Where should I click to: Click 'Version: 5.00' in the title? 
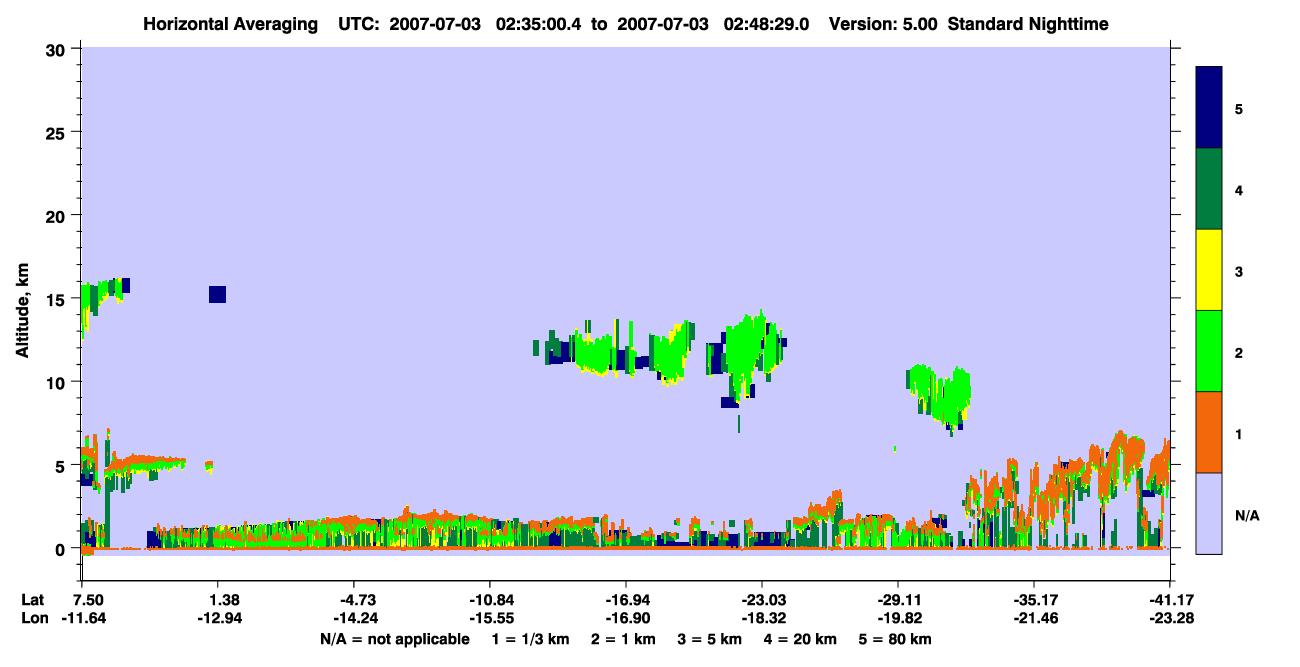click(881, 24)
